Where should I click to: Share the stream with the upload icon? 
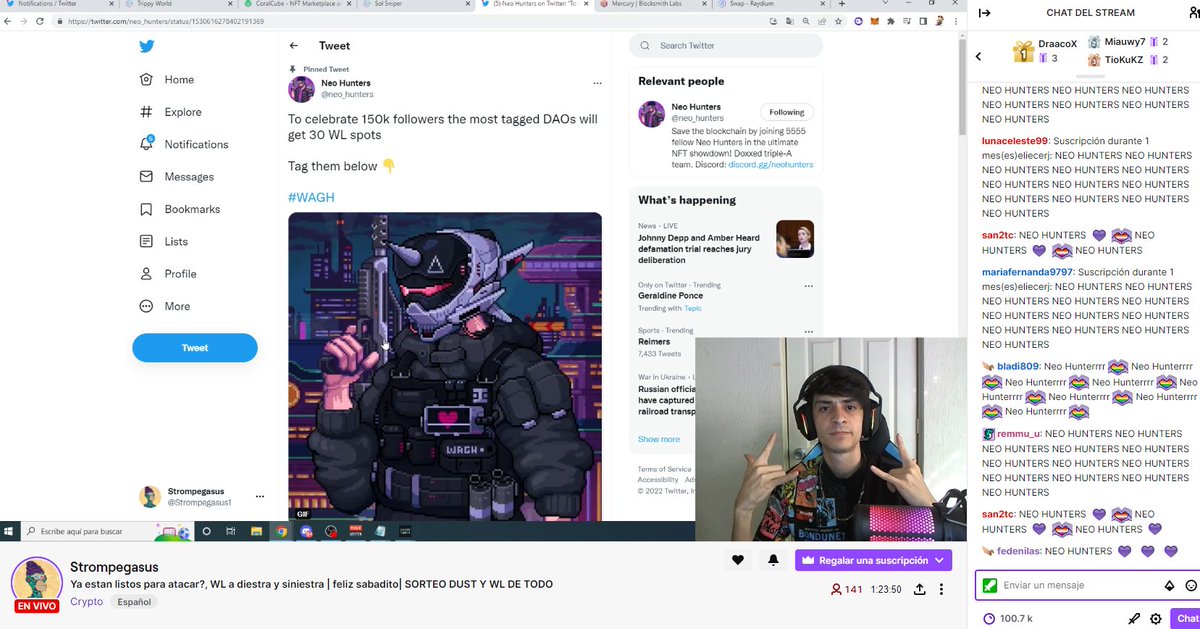pos(919,590)
